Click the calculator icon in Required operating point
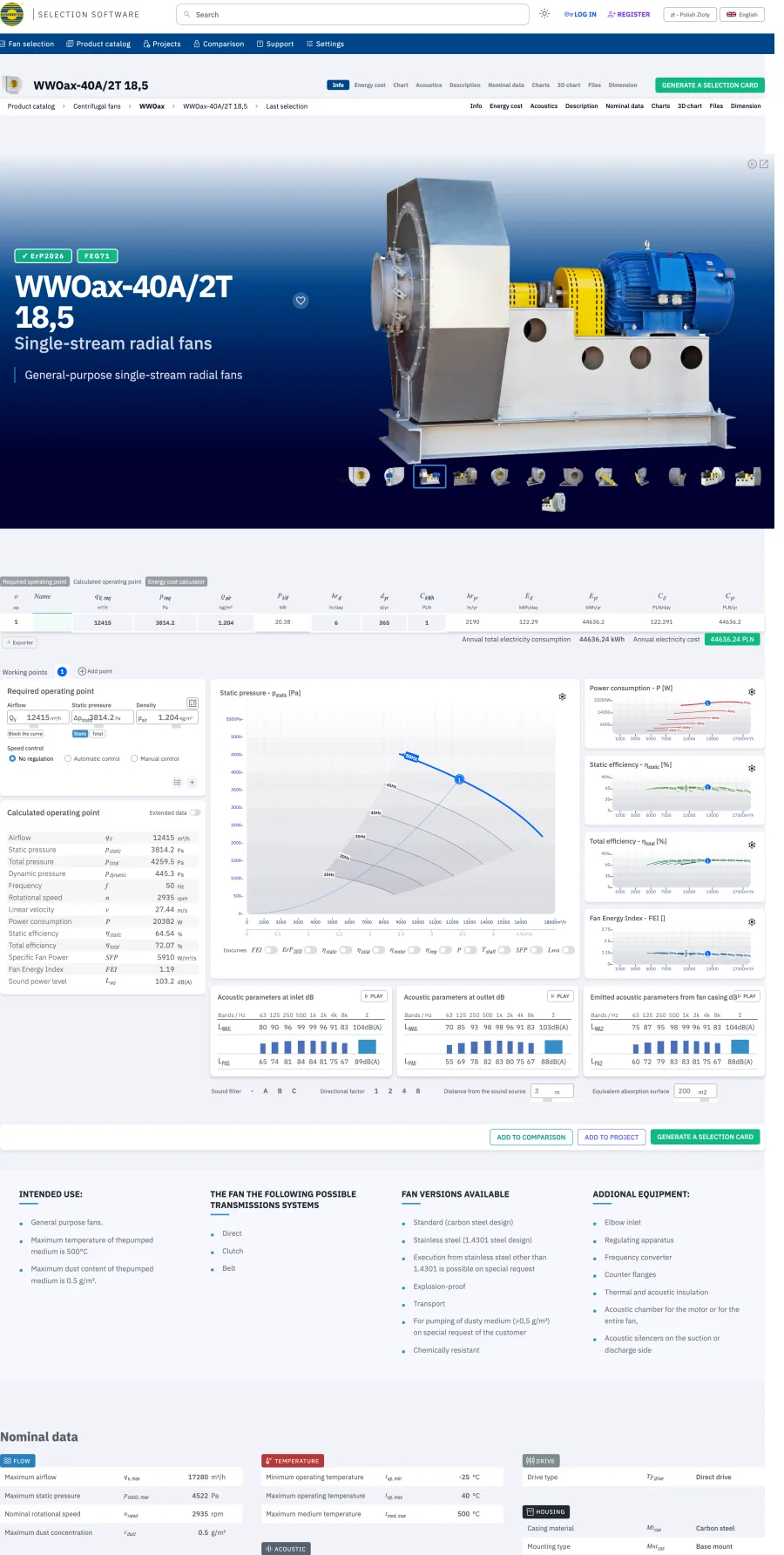Image resolution: width=784 pixels, height=1555 pixels. (x=193, y=703)
